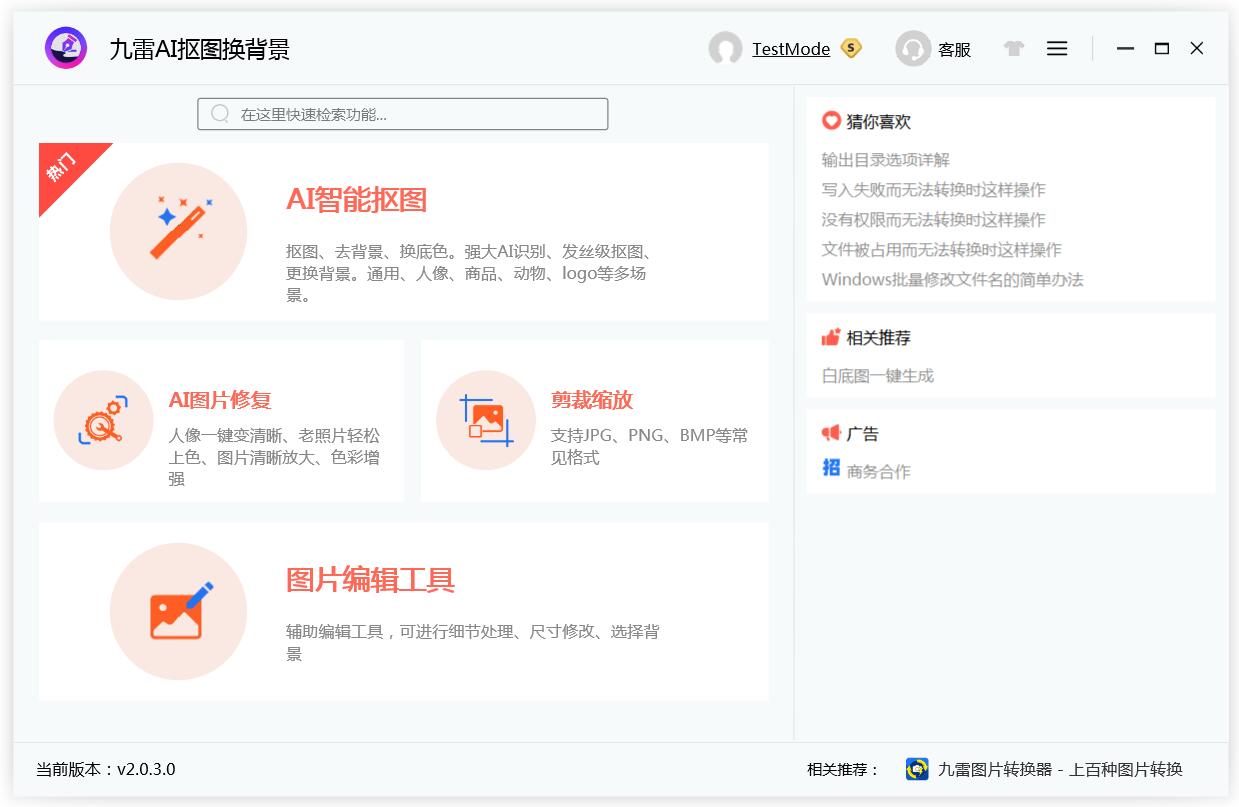Open the 写入失败而无法转换时这样操作 link
1239x807 pixels.
pyautogui.click(x=934, y=190)
